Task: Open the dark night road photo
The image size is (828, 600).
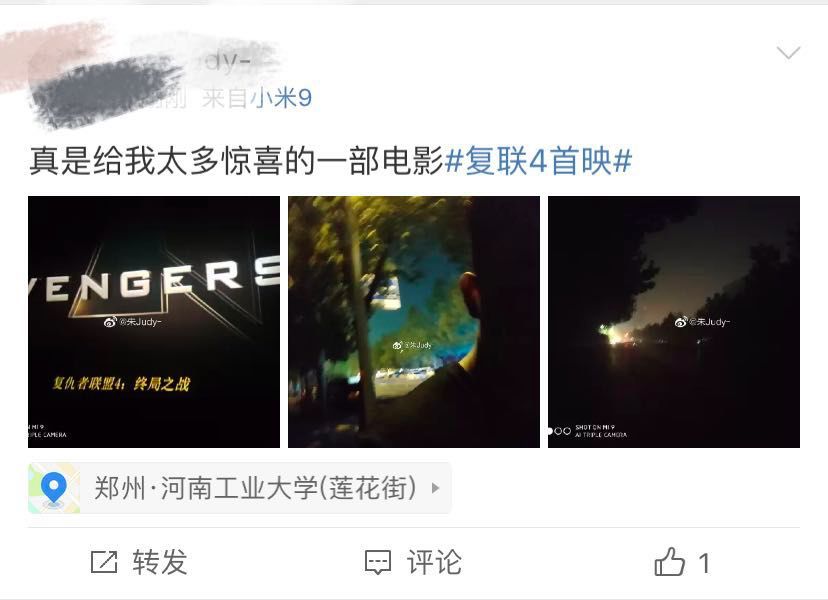Action: [x=674, y=322]
